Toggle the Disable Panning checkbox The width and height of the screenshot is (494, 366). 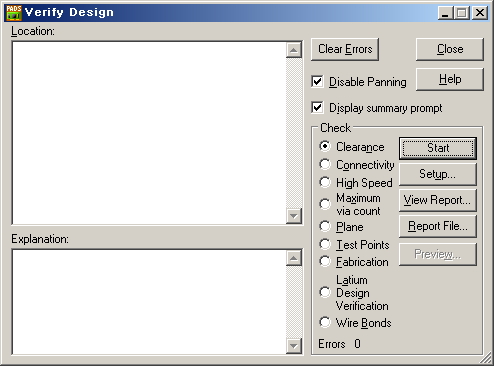(x=317, y=82)
